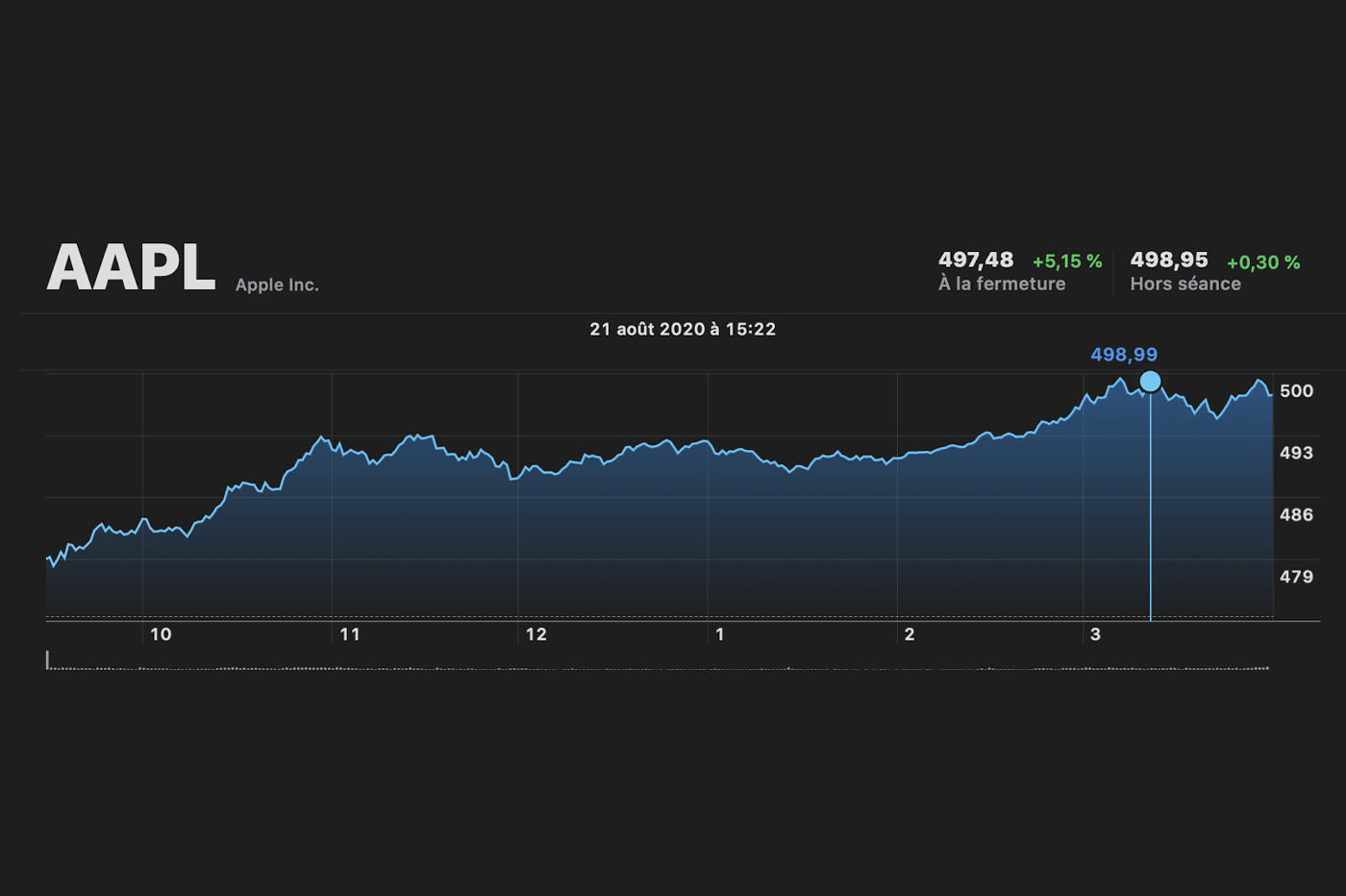Click the 'À la fermeture' label
Image resolution: width=1346 pixels, height=896 pixels.
click(x=1002, y=284)
